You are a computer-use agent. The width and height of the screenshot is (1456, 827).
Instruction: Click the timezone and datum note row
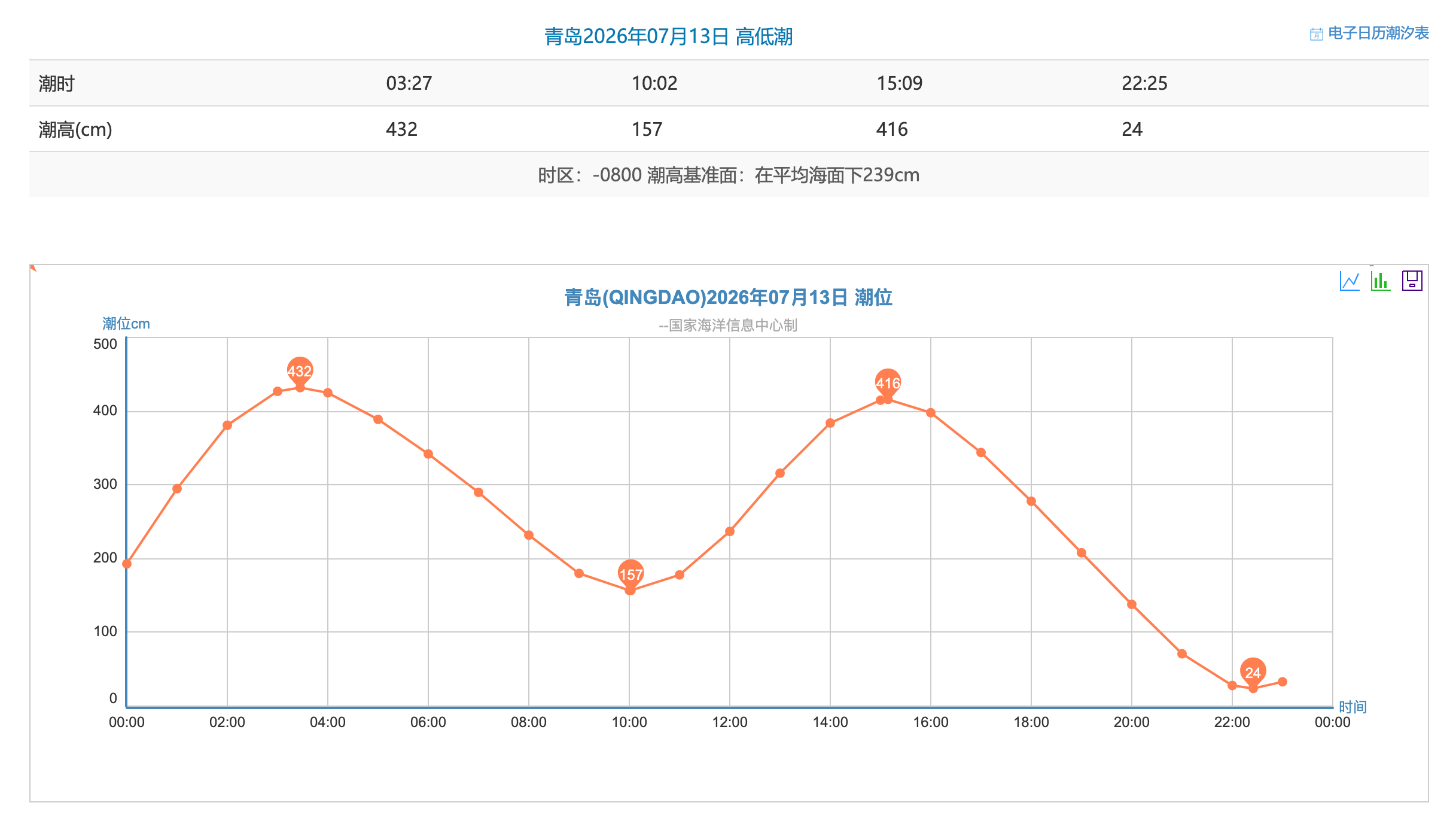tap(729, 175)
